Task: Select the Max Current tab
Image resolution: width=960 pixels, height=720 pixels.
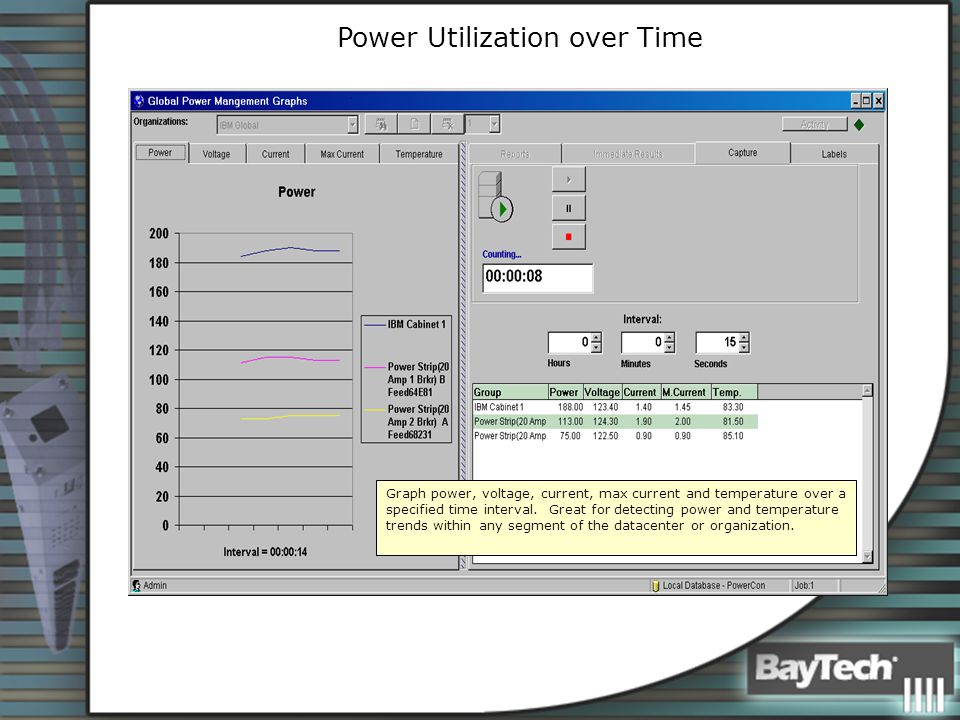Action: (x=342, y=154)
